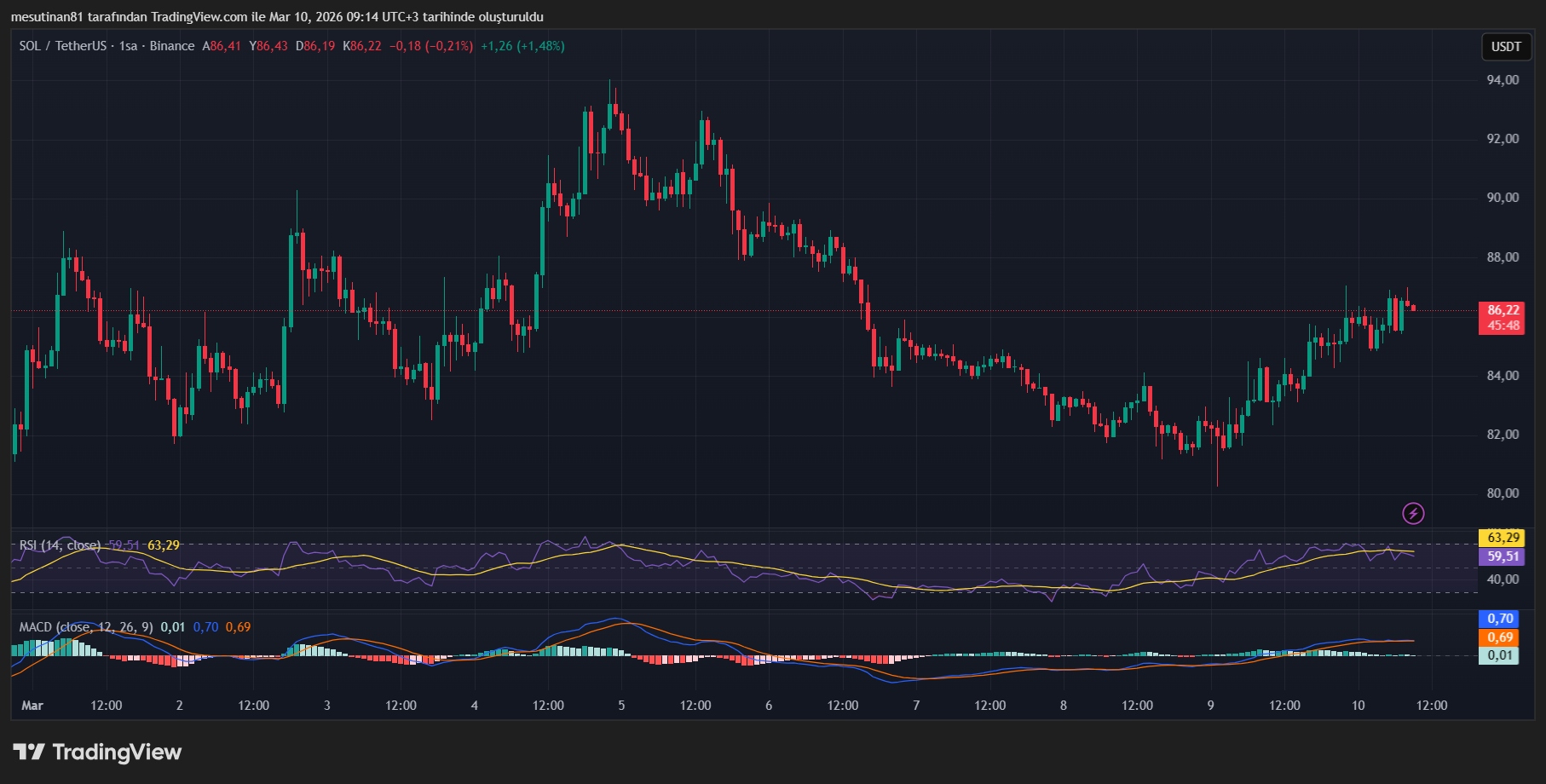Click date 9 on the time axis

(x=1210, y=706)
